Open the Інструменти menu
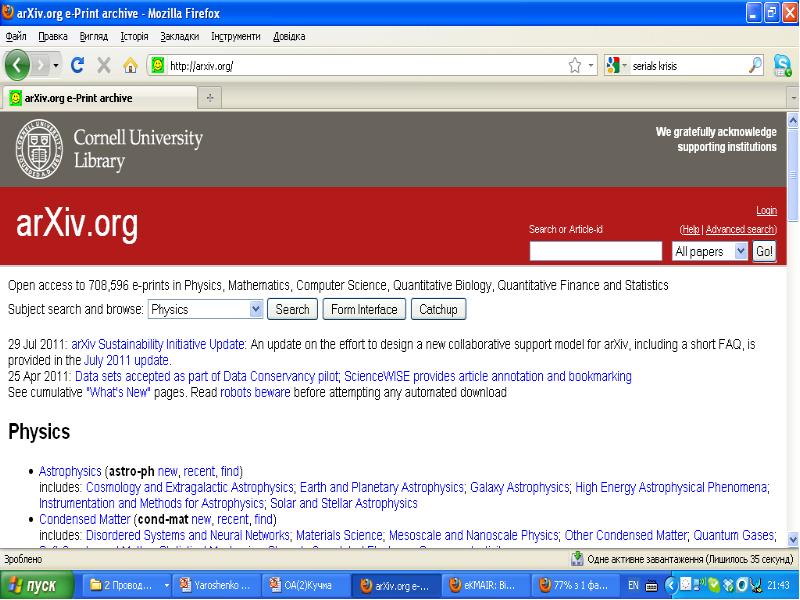Viewport: 800px width, 600px height. 236,36
